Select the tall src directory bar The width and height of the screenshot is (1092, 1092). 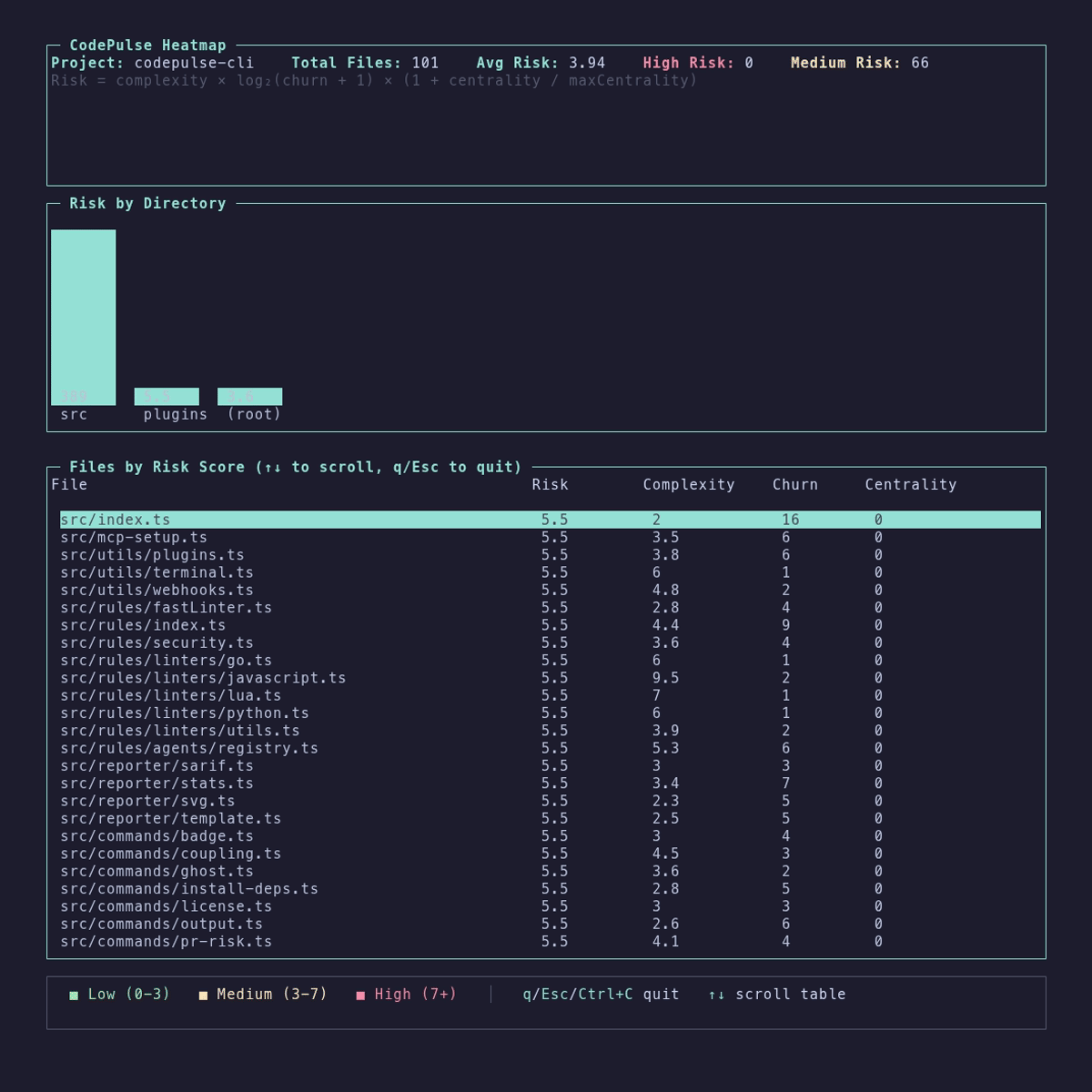click(x=84, y=318)
